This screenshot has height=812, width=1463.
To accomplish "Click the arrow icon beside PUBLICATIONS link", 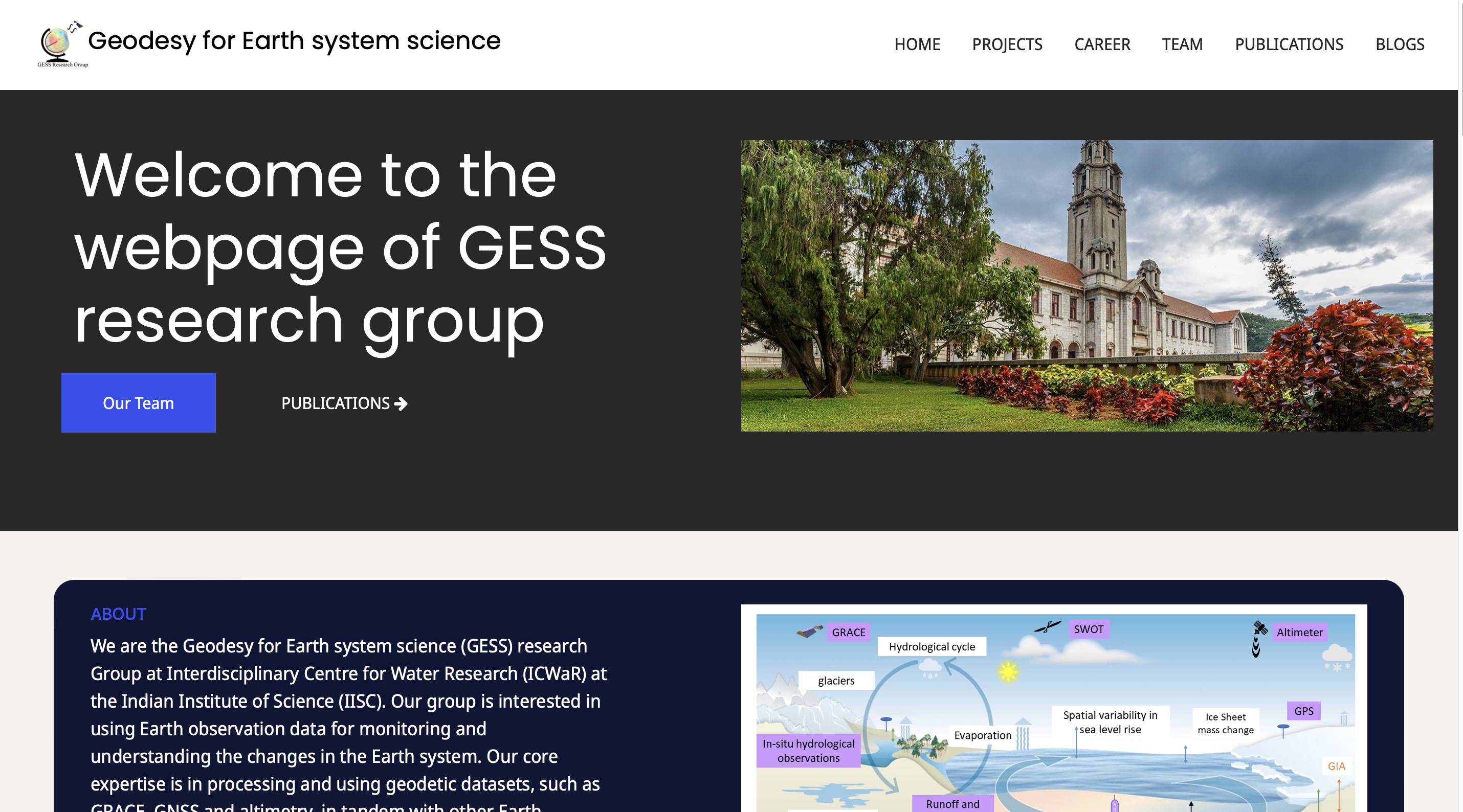I will (401, 404).
